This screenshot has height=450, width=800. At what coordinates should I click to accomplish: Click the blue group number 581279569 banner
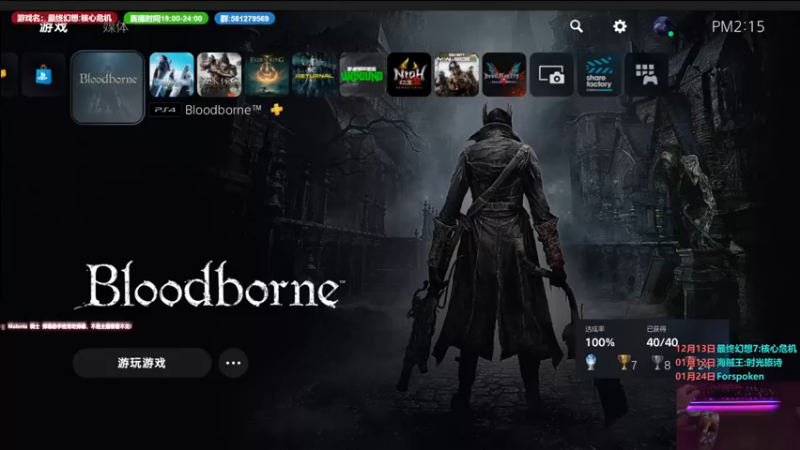pos(245,18)
